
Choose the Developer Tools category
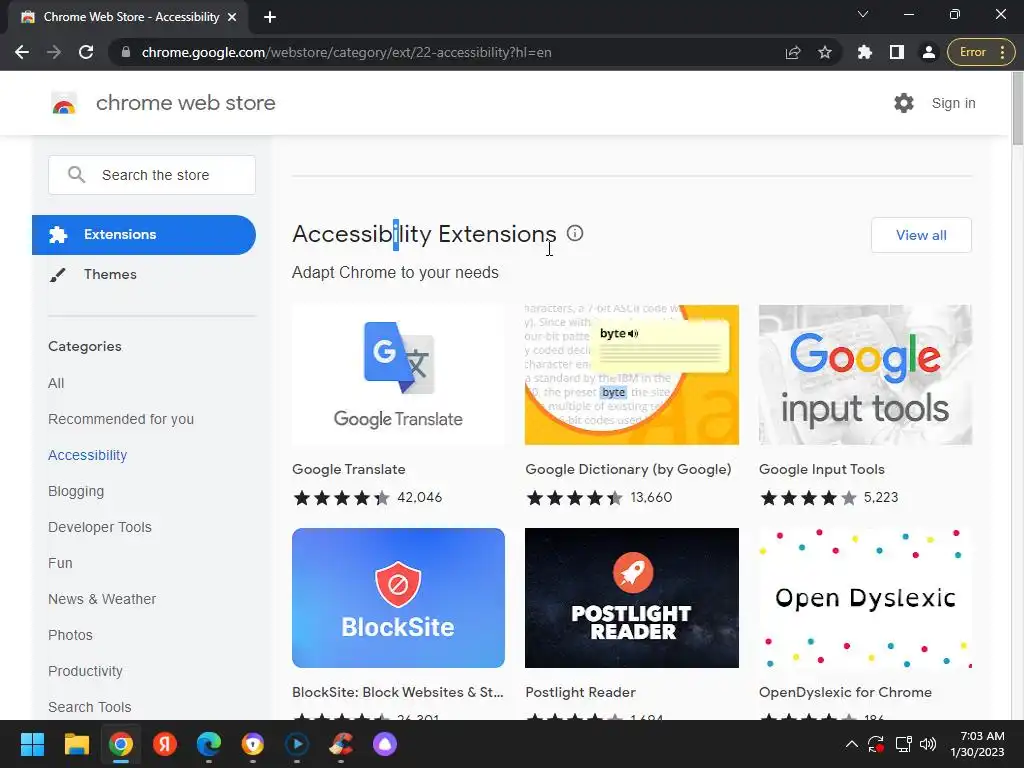(x=100, y=527)
